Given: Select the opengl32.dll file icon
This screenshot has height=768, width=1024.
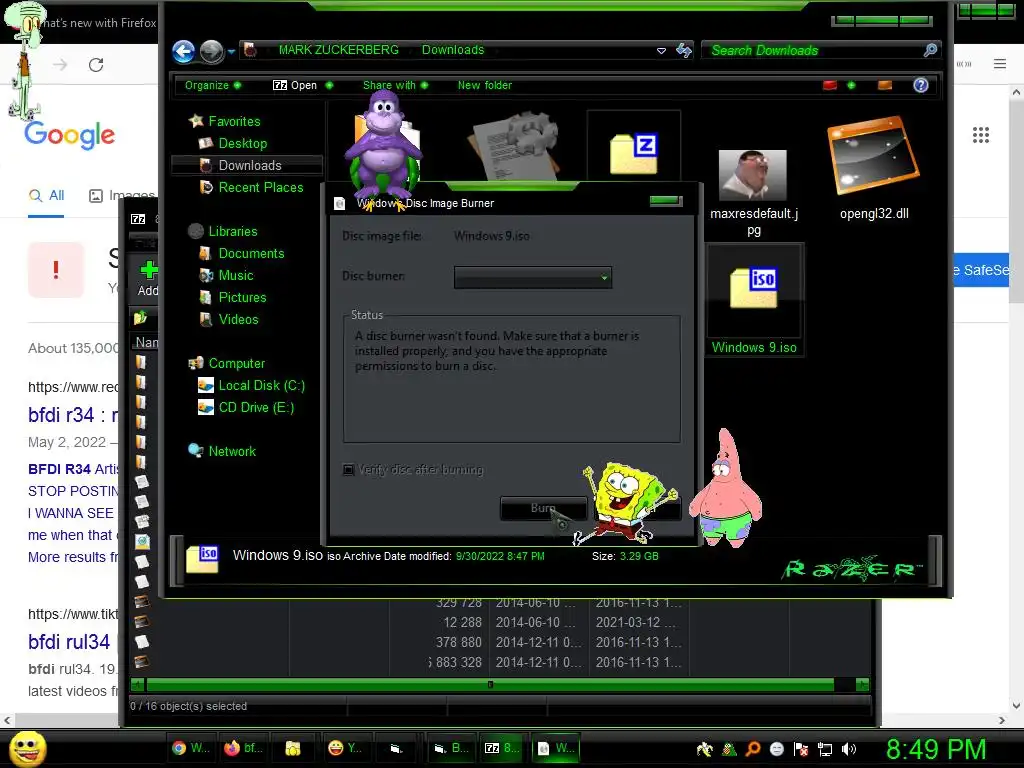Looking at the screenshot, I should pos(873,155).
